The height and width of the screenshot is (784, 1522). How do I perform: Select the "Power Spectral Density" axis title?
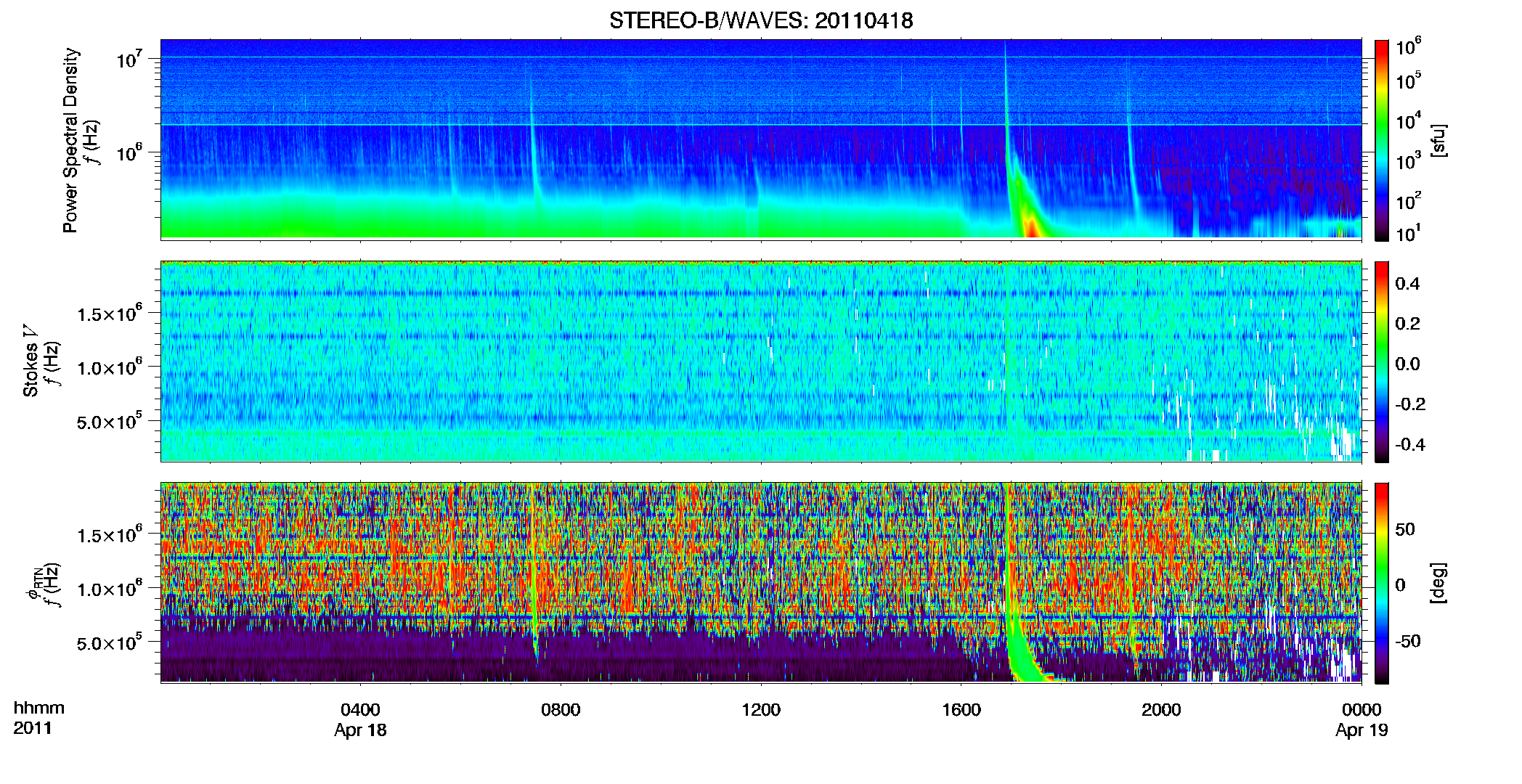pos(70,140)
